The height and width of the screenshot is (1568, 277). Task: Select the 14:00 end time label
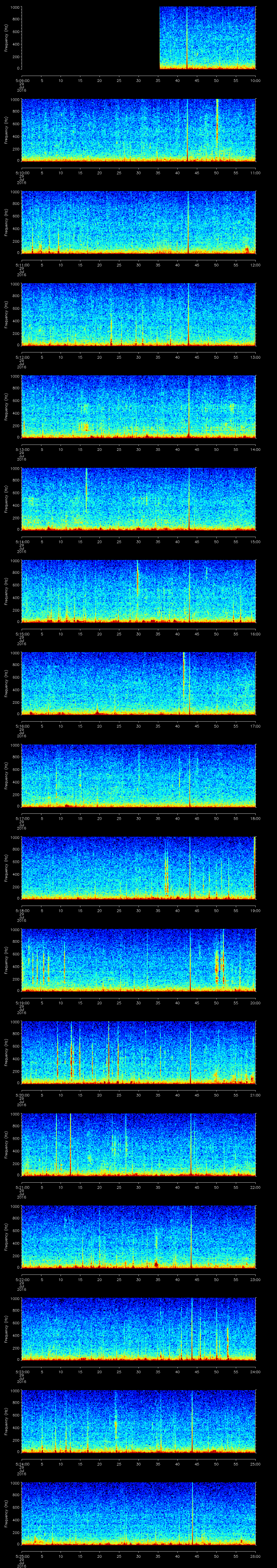pyautogui.click(x=255, y=449)
